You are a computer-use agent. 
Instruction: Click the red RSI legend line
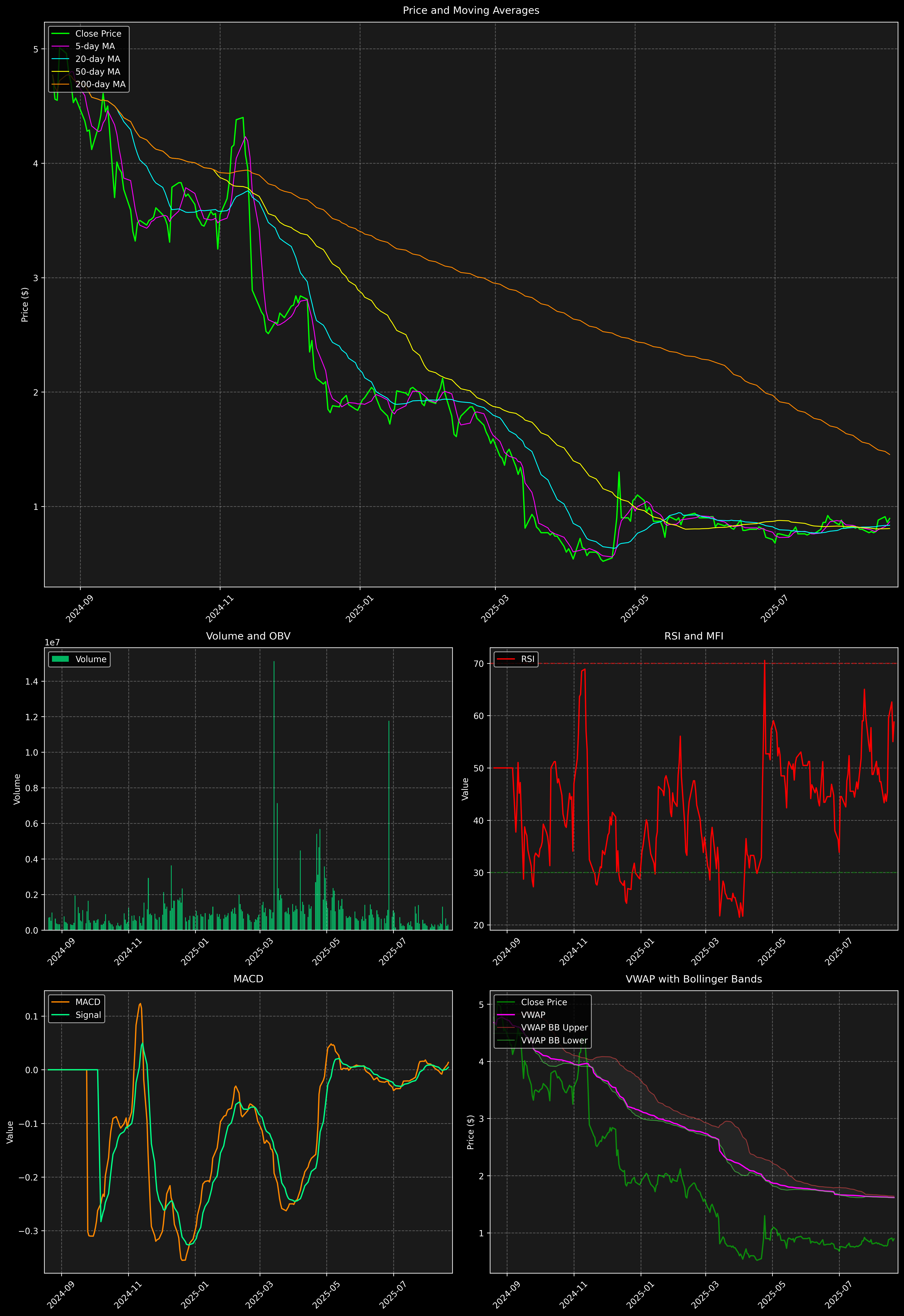point(506,659)
